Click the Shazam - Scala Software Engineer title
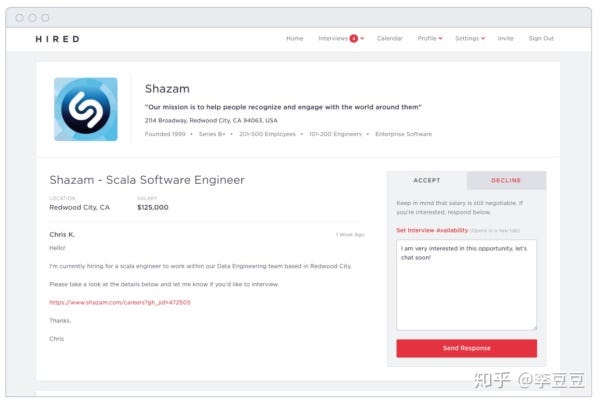 [x=147, y=180]
